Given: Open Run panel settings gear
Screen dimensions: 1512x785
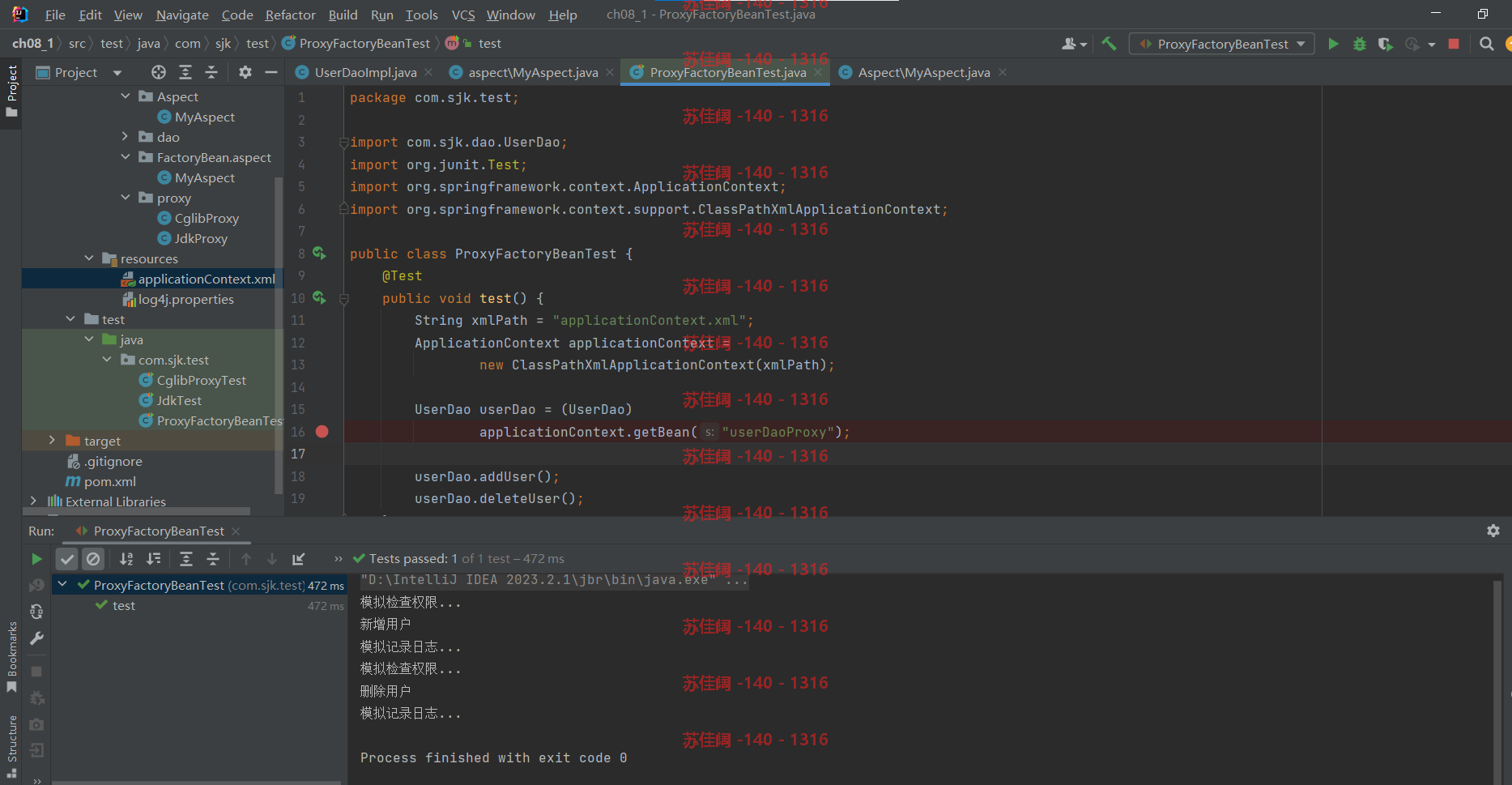Looking at the screenshot, I should 1493,531.
